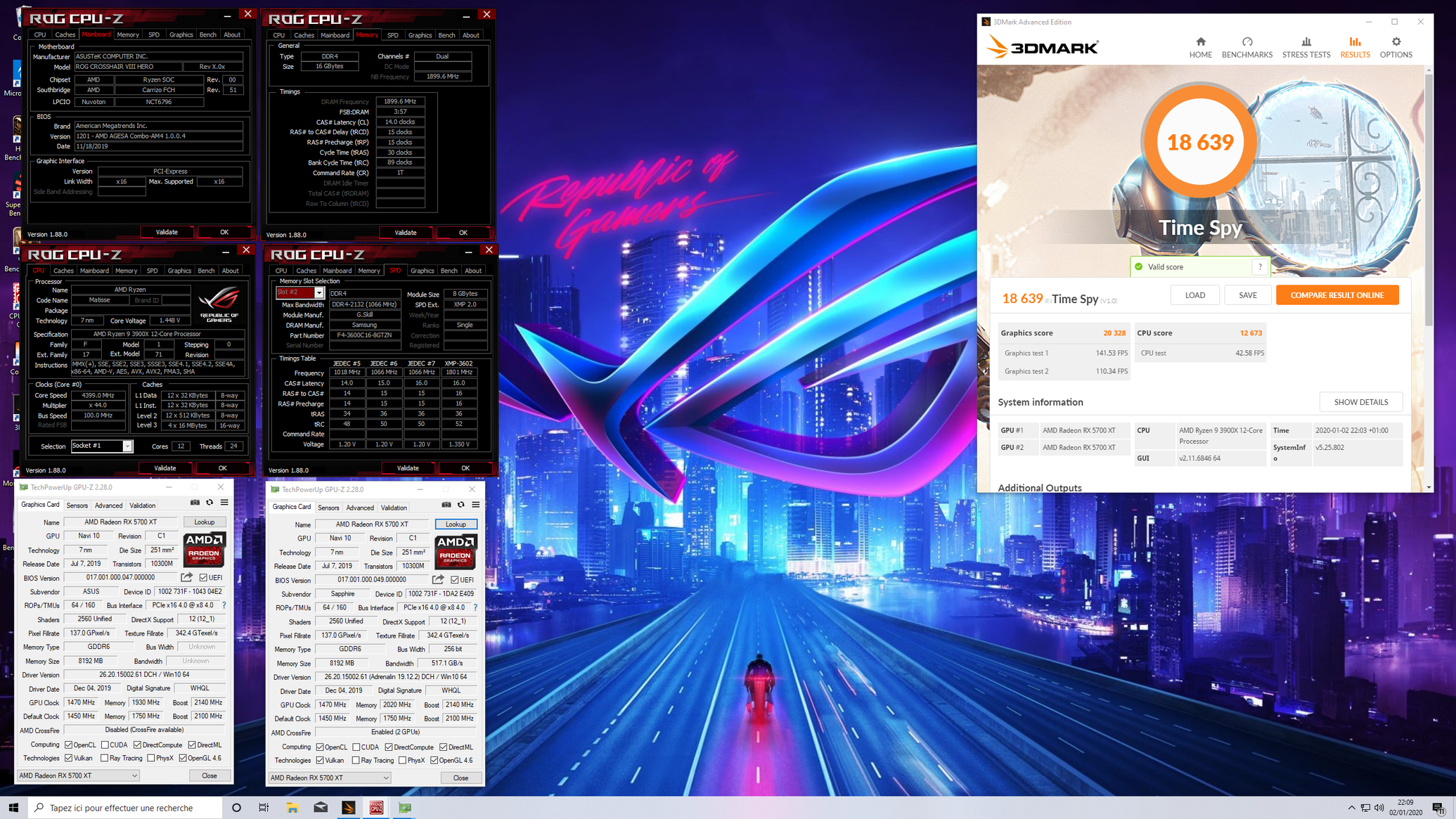Image resolution: width=1456 pixels, height=819 pixels.
Task: Click Bus Interface question mark in Sapphire GPU-Z
Action: 476,607
